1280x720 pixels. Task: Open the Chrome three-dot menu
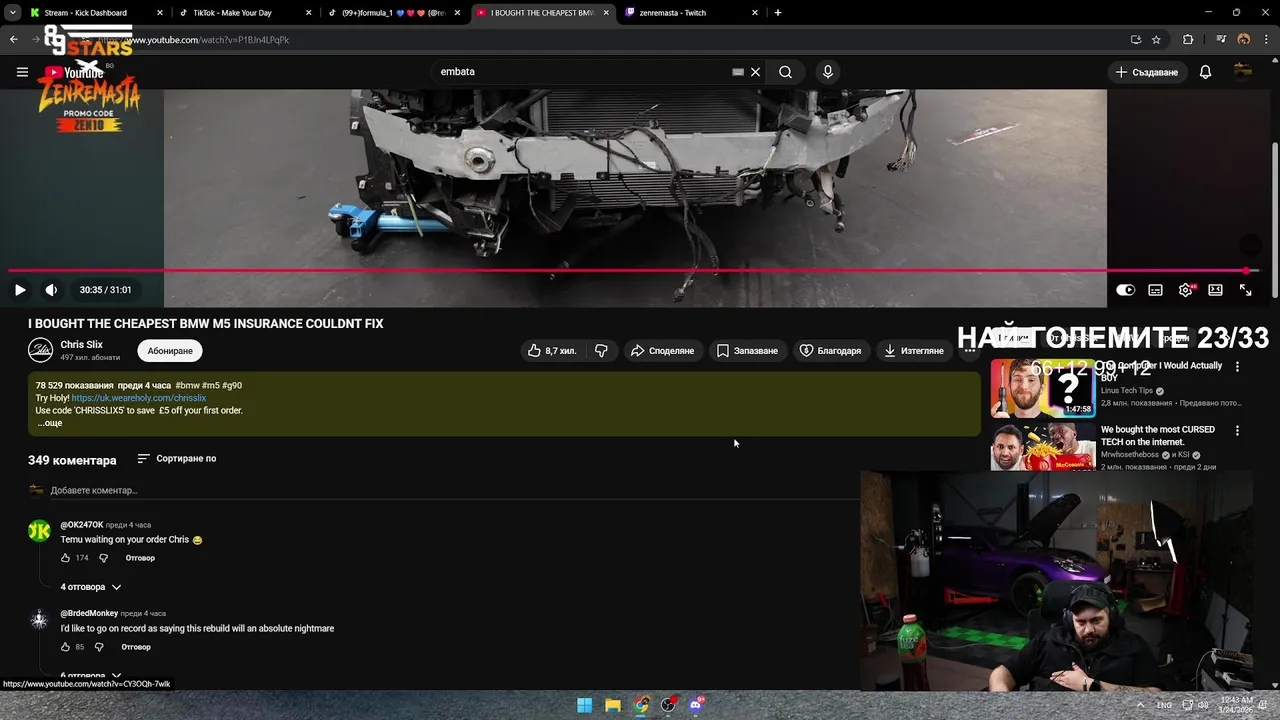[1268, 40]
